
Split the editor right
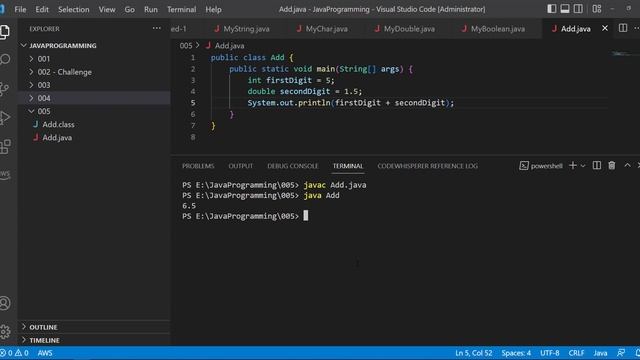click(623, 28)
